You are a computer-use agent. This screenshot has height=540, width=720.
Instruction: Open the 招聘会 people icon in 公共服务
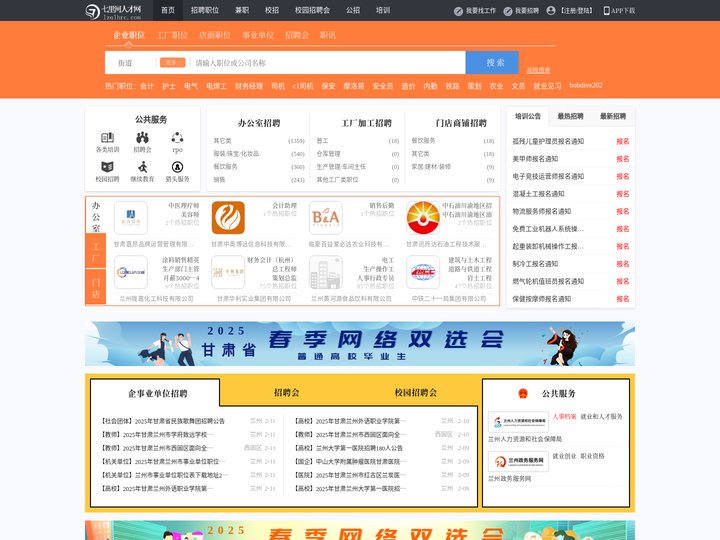click(142, 137)
